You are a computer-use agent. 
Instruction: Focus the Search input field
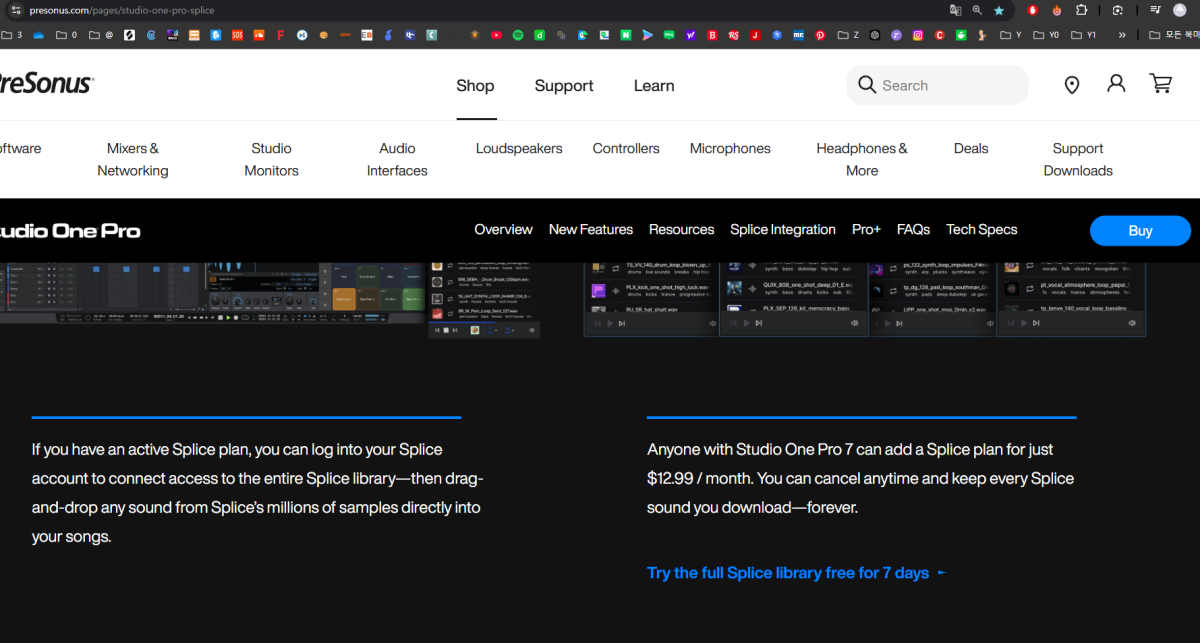coord(937,85)
